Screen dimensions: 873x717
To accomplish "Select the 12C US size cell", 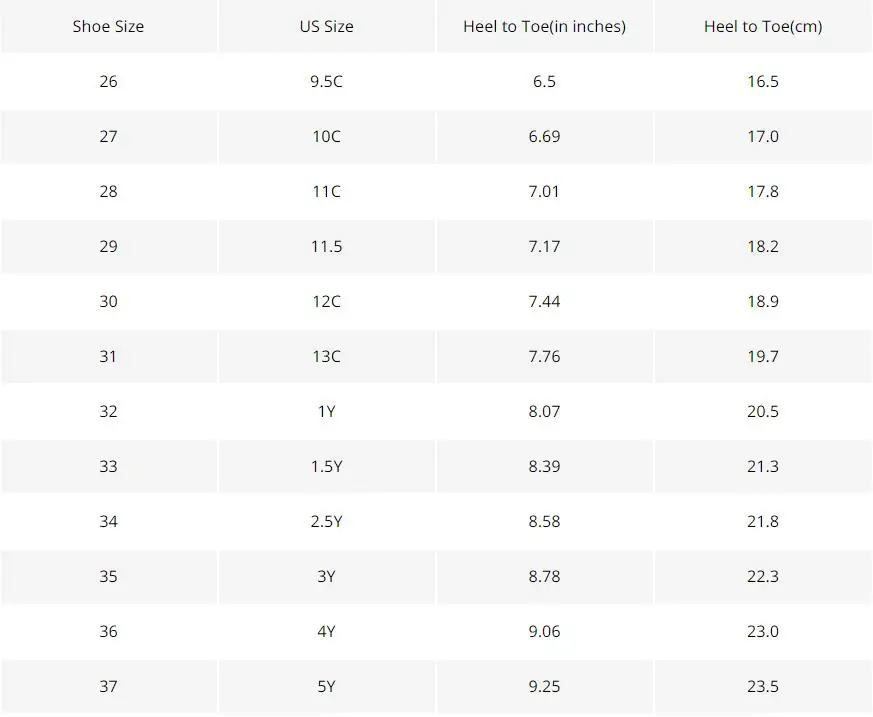I will coord(326,301).
